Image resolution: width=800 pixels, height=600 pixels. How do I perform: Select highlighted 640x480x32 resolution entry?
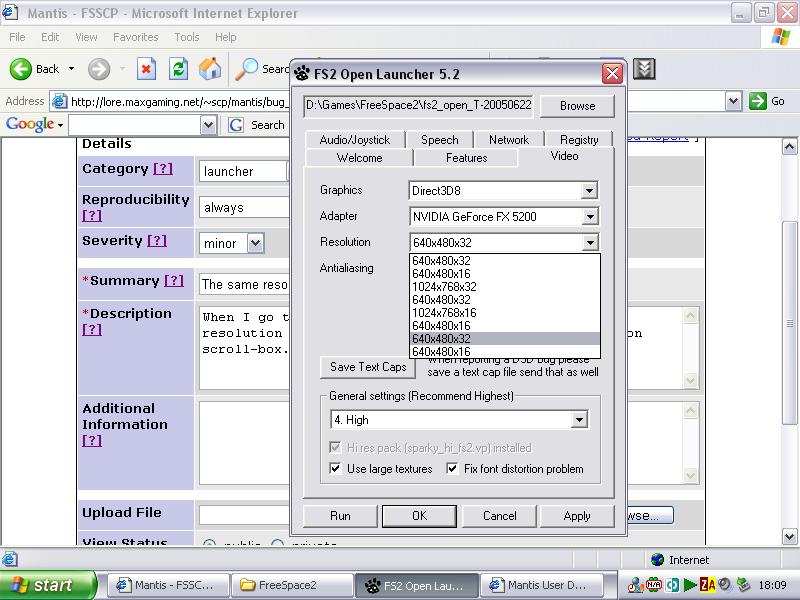(x=505, y=339)
